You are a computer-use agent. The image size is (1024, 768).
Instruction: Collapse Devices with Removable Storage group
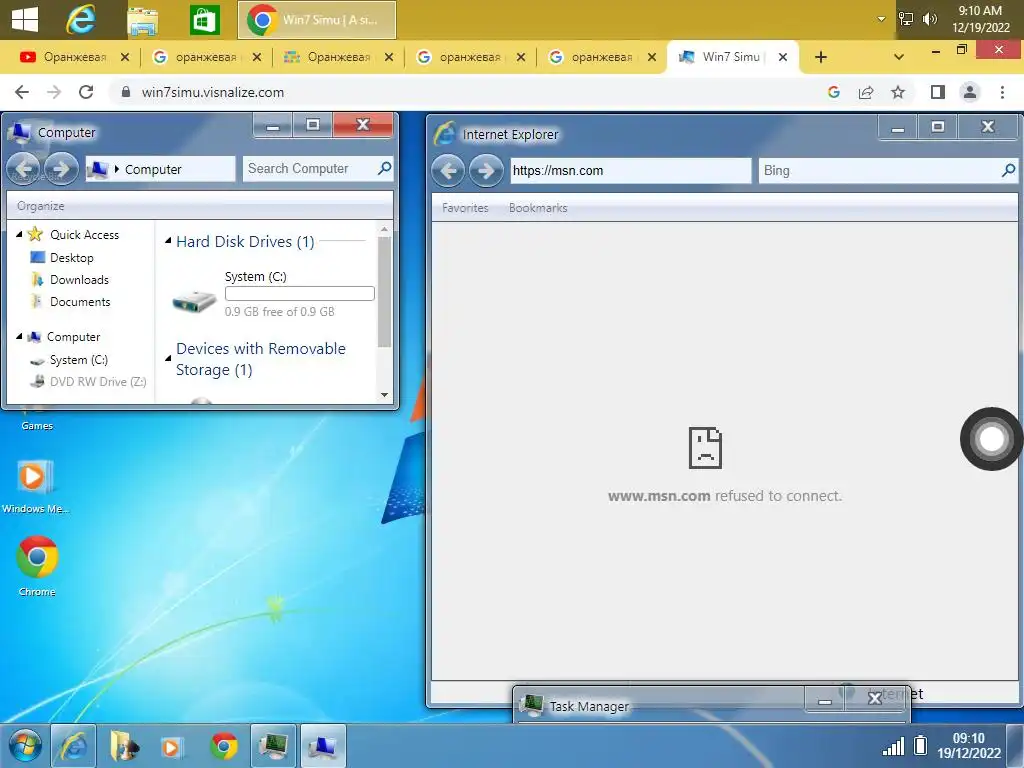[x=168, y=358]
